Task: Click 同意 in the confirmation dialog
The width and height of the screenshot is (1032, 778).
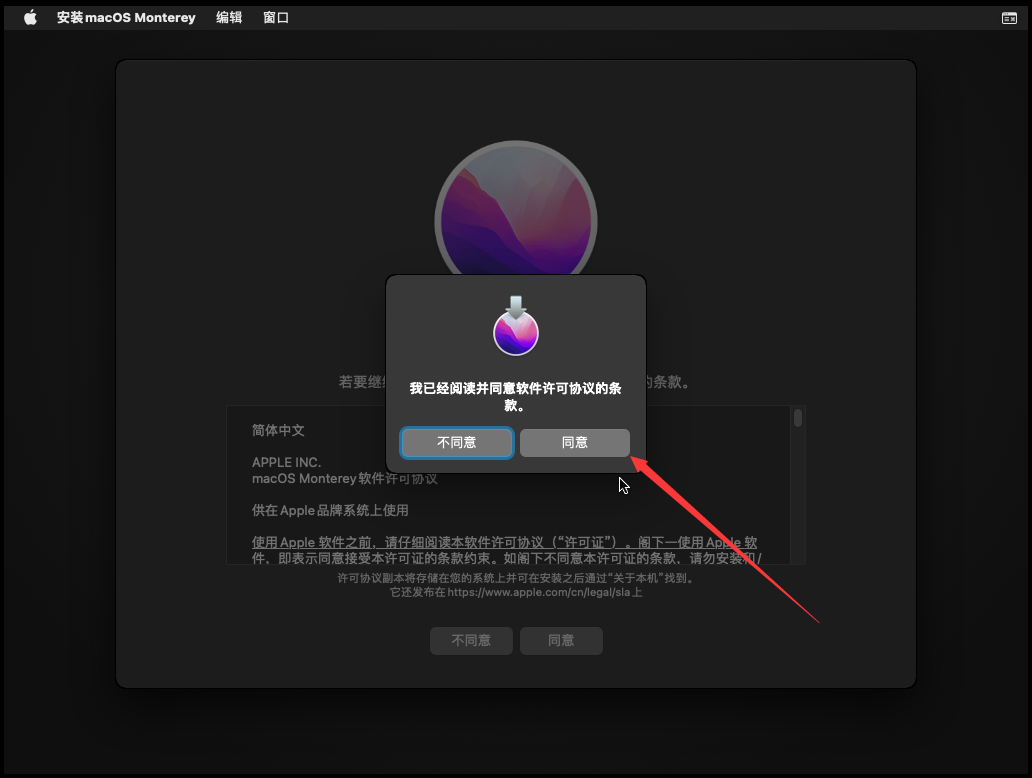Action: [x=575, y=442]
